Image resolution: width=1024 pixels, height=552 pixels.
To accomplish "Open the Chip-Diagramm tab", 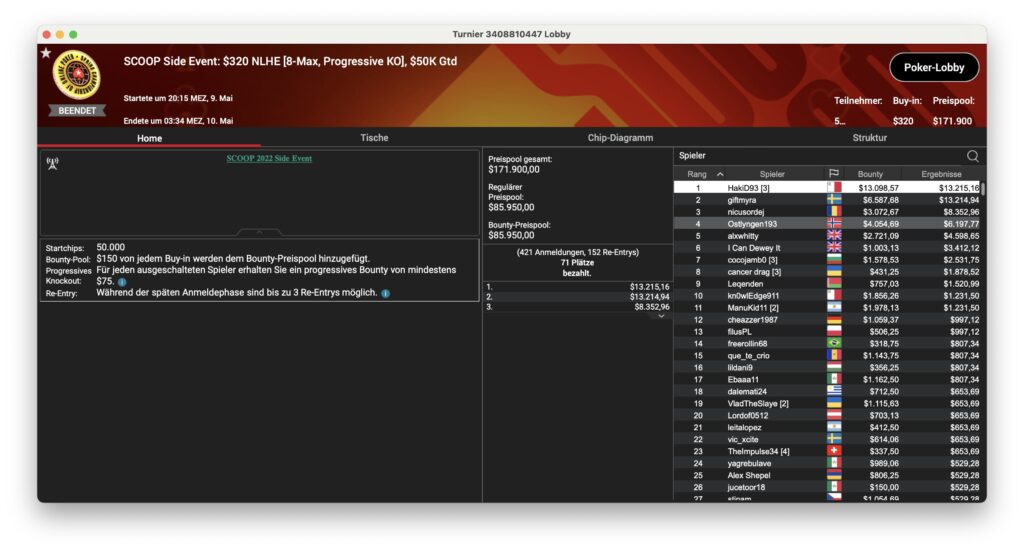I will 620,138.
